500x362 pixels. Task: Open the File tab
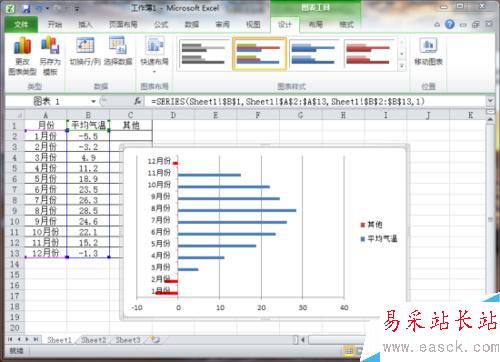coord(21,24)
